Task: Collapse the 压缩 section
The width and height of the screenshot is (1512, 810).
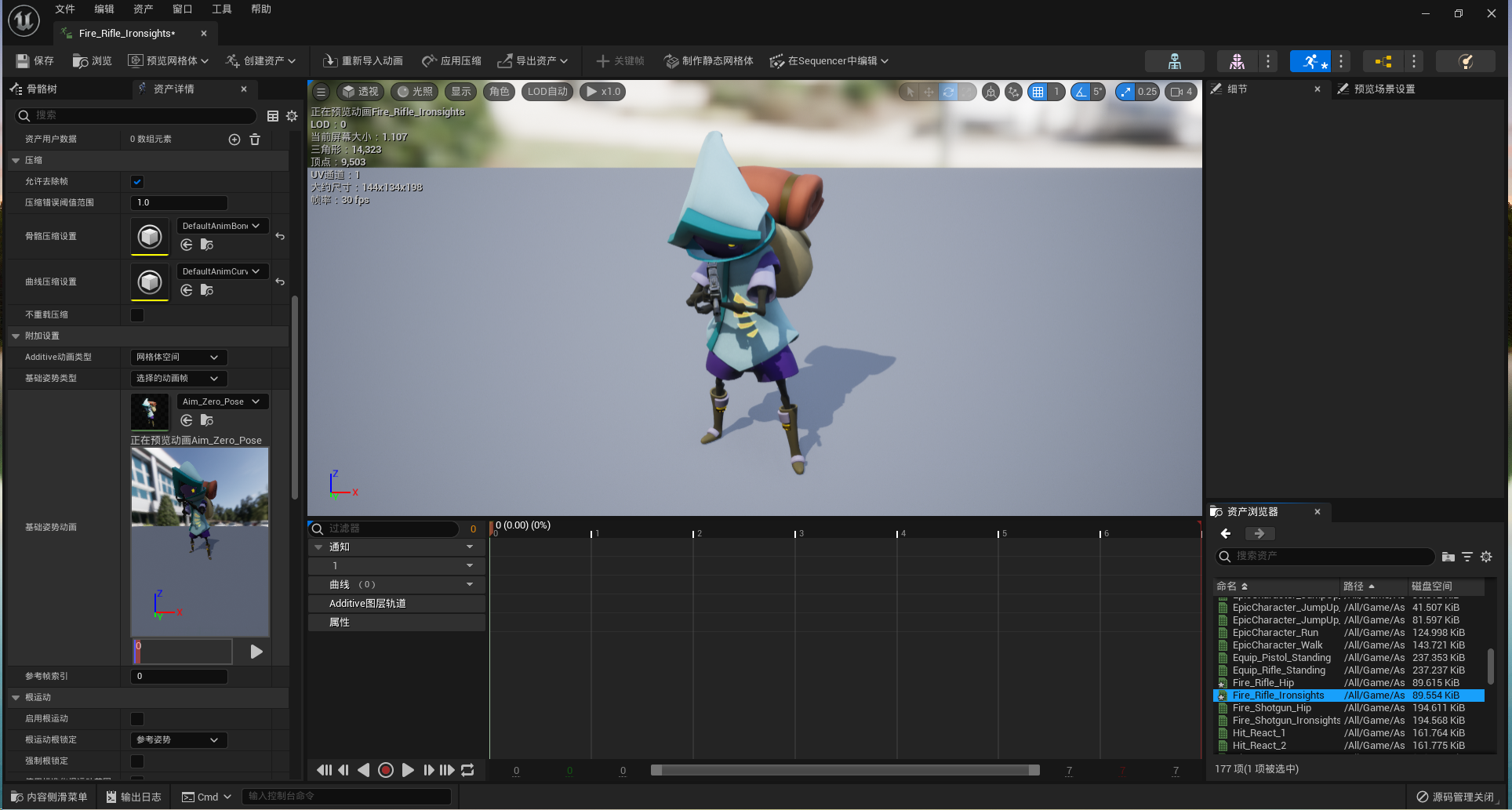Action: point(16,160)
